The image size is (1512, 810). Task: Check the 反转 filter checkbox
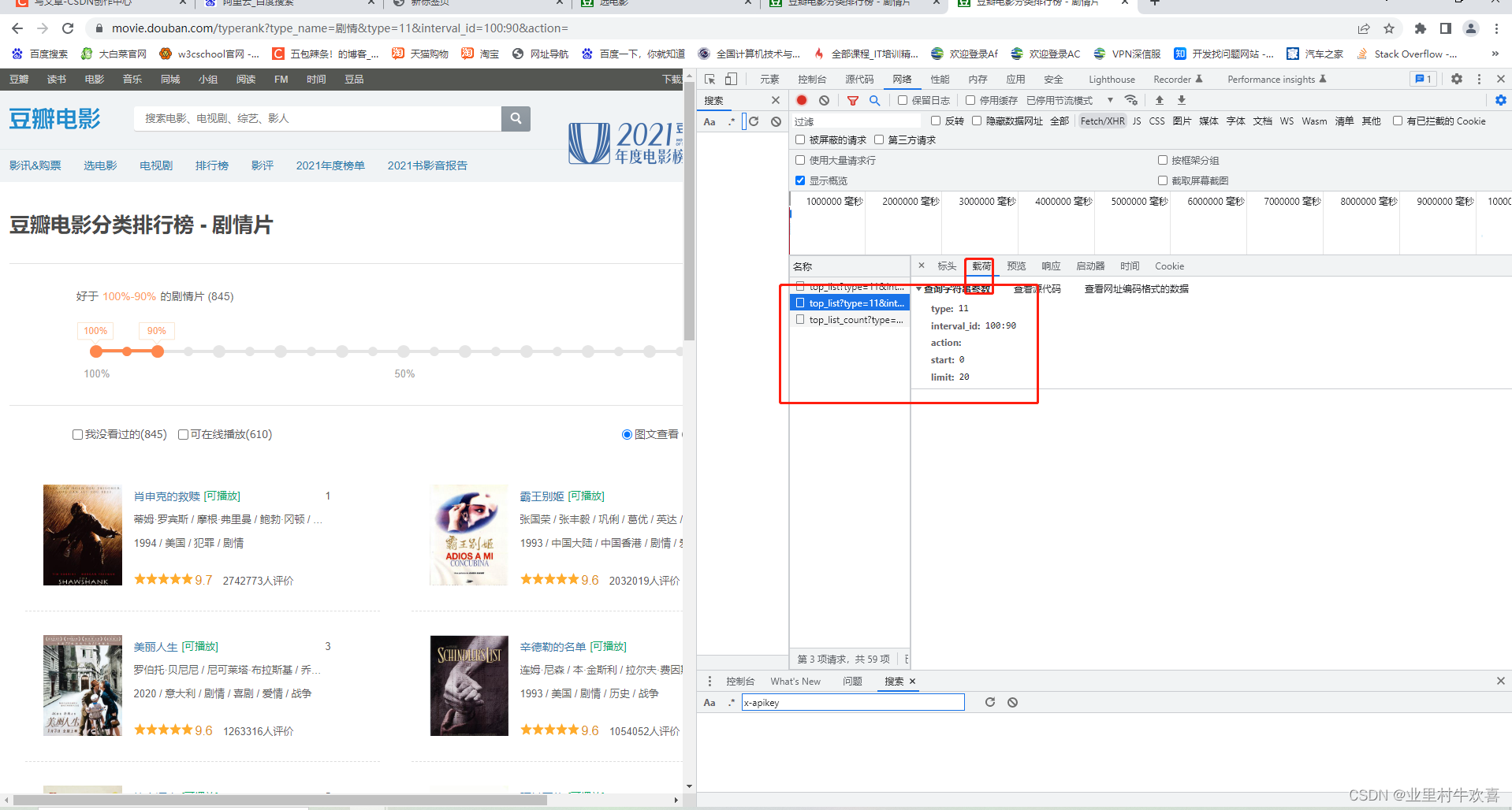pyautogui.click(x=936, y=121)
